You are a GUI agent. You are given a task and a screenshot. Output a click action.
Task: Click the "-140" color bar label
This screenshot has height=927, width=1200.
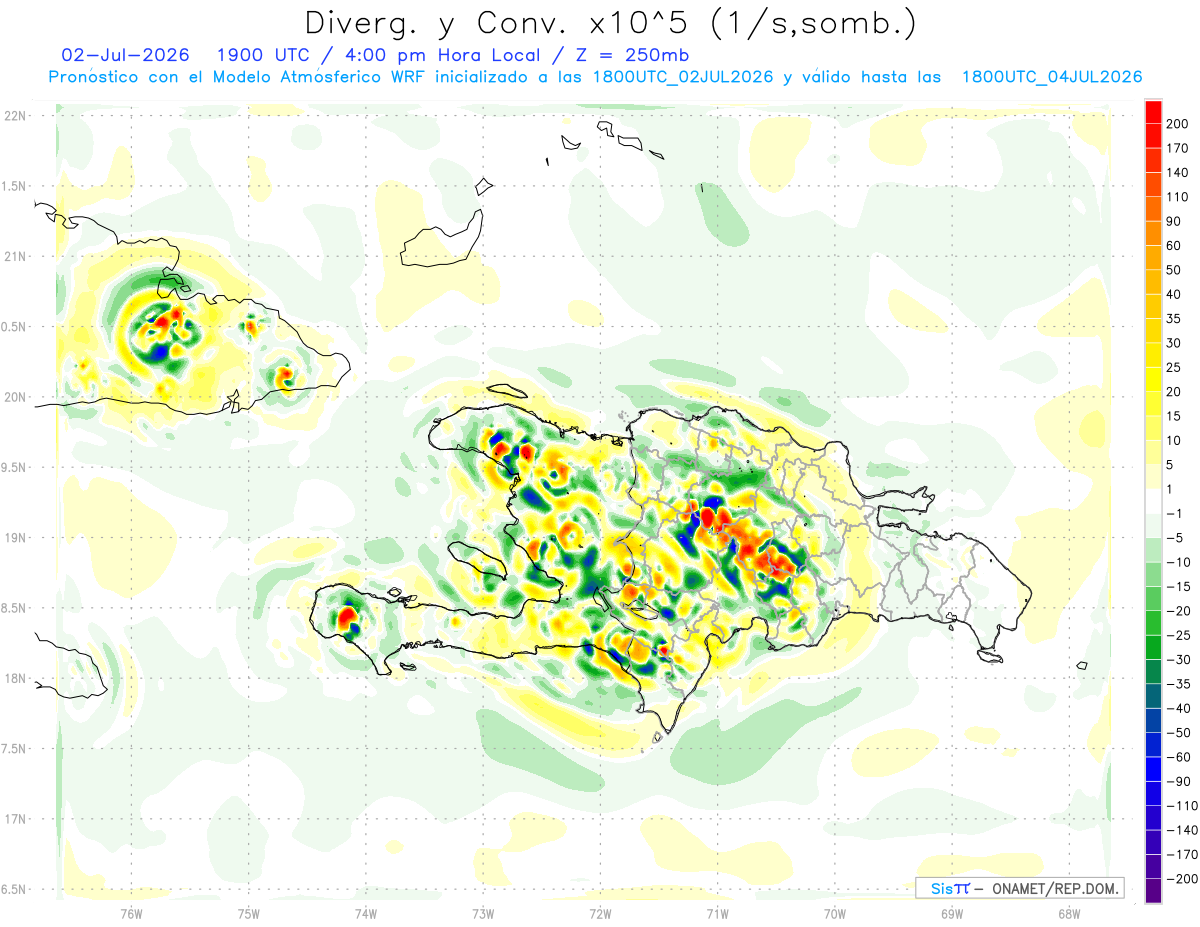1183,830
